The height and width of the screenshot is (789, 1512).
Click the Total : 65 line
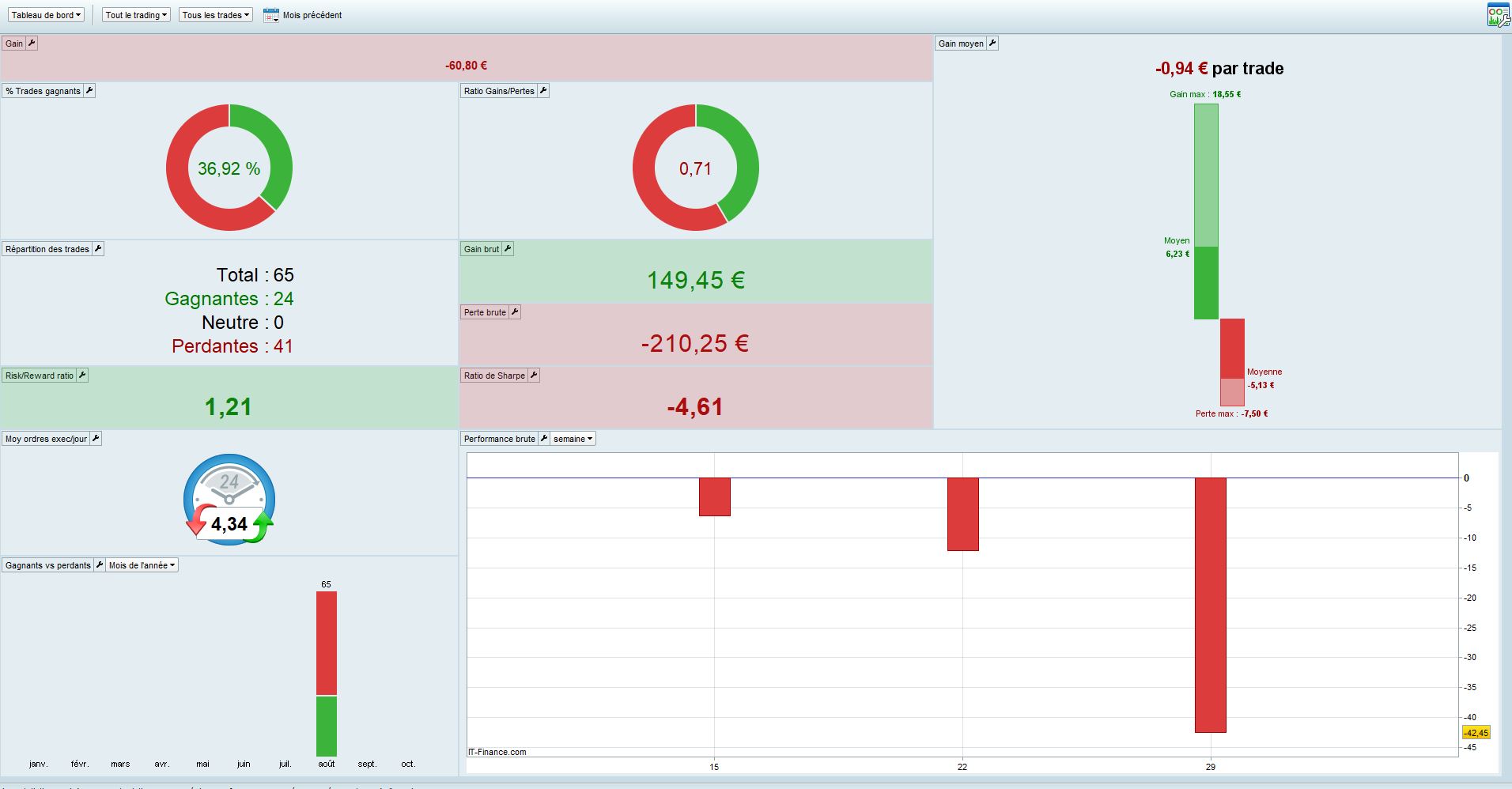(255, 275)
